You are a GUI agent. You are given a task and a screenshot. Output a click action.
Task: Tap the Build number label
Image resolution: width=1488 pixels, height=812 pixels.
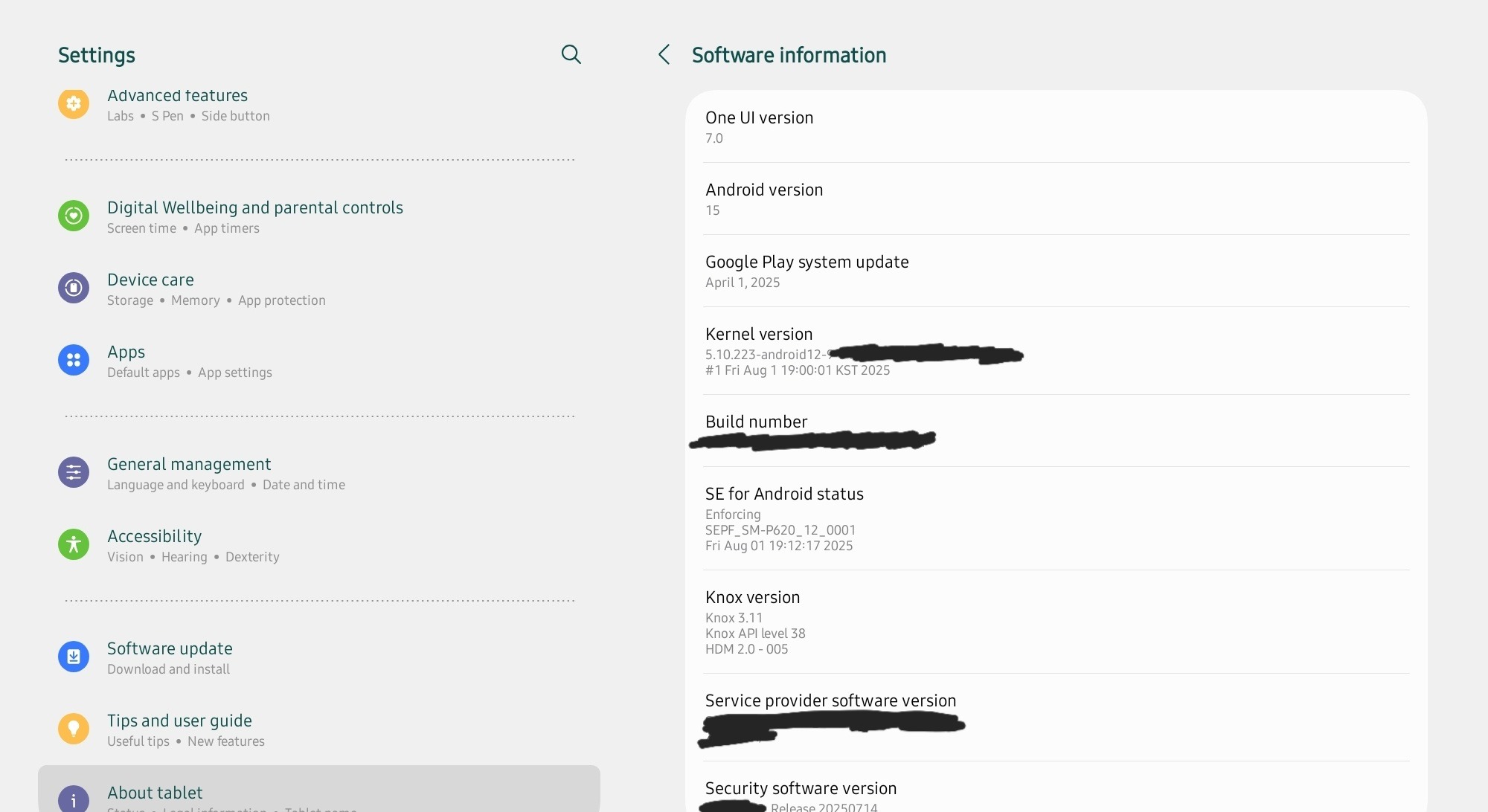(756, 422)
